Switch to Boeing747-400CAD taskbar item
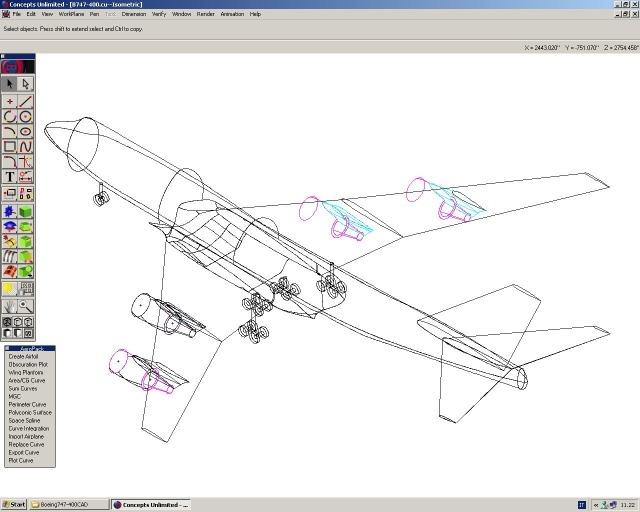This screenshot has width=640, height=512. [66, 504]
